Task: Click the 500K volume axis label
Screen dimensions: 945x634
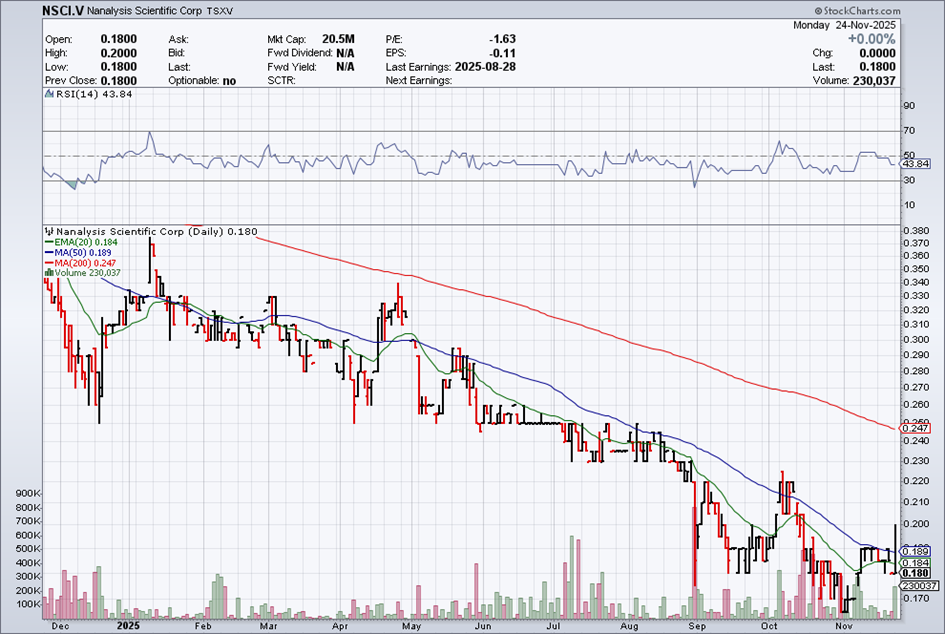Action: pyautogui.click(x=28, y=549)
